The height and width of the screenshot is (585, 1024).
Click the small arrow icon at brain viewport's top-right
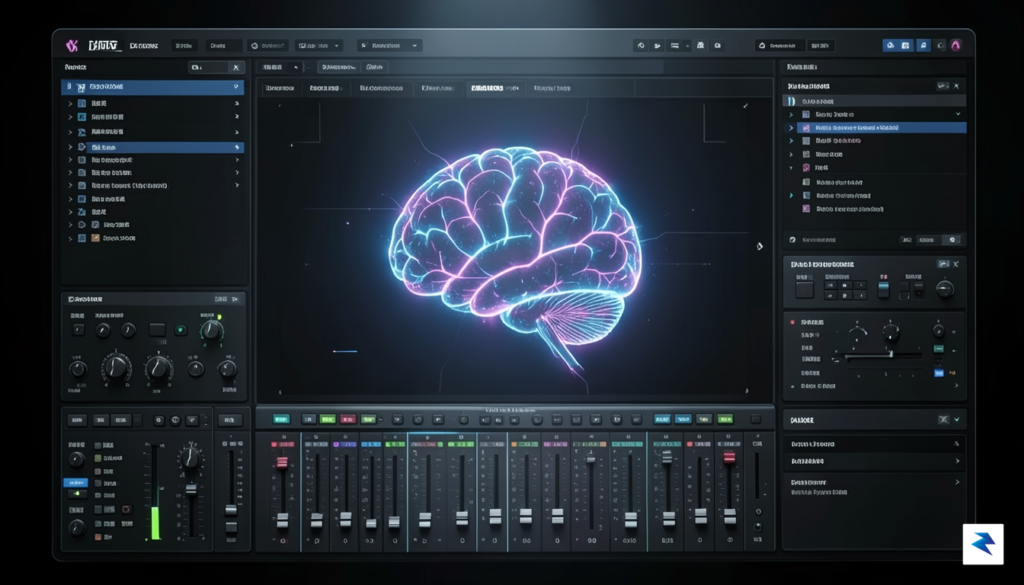[x=745, y=106]
